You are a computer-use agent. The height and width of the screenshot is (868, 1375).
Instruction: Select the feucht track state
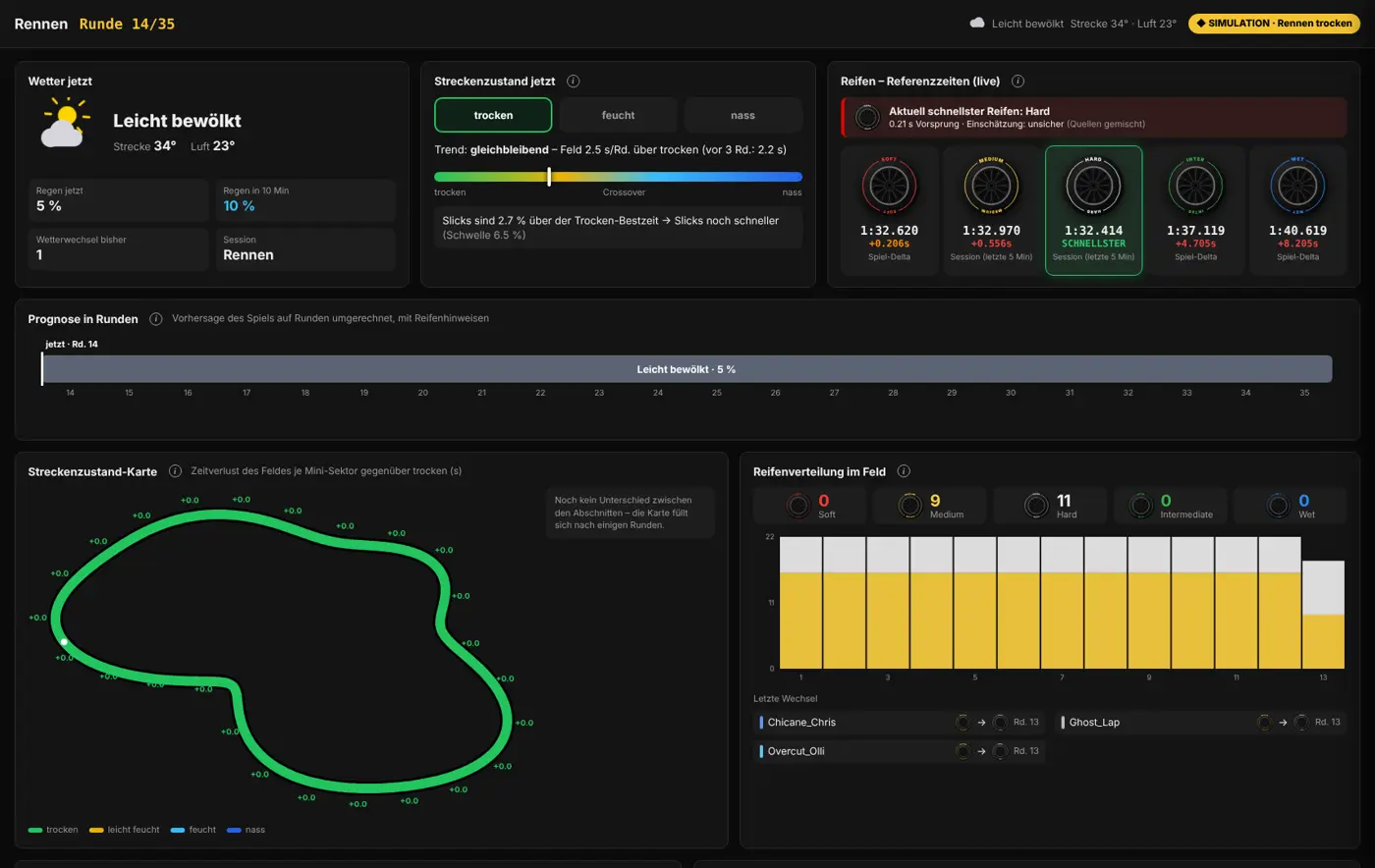click(618, 115)
